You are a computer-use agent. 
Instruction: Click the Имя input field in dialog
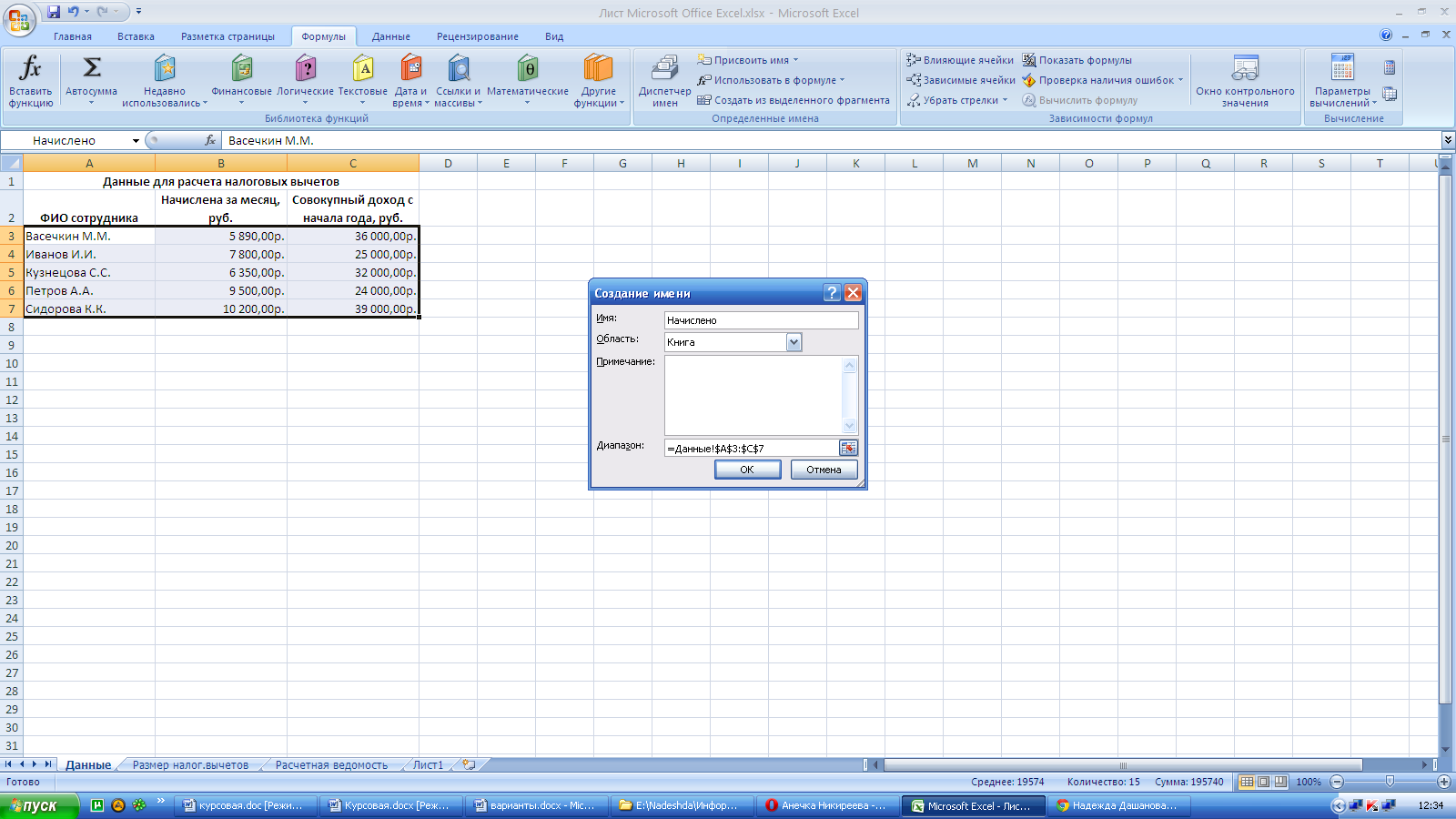pyautogui.click(x=761, y=320)
